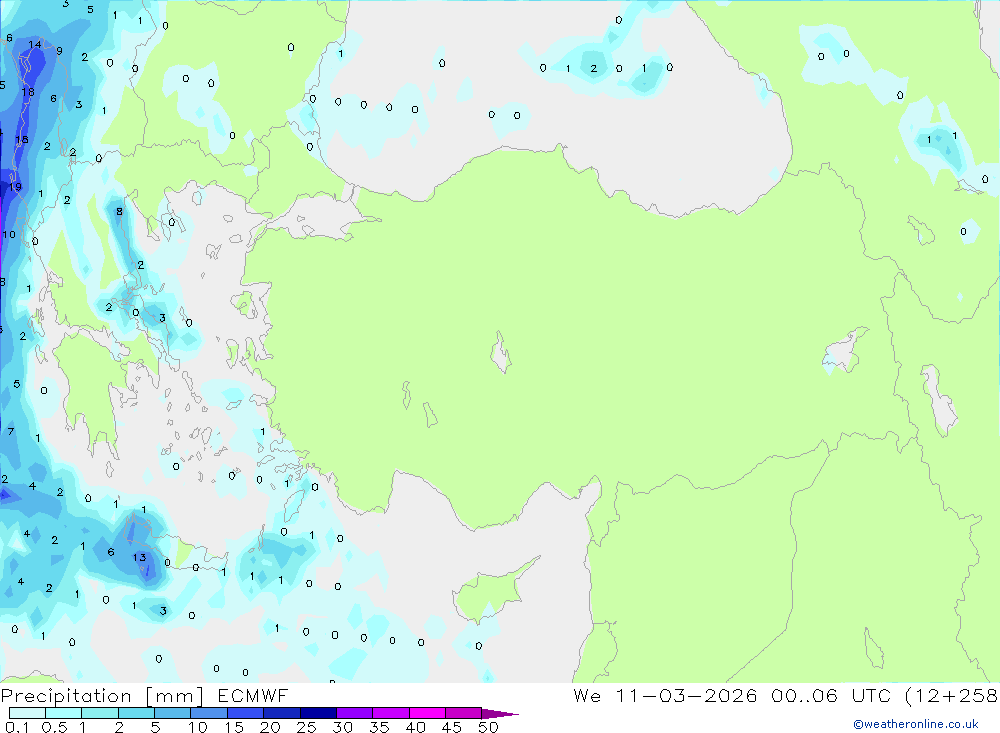Select the 40–45 mm magenta legend swatch
Viewport: 1000px width, 733px height.
[427, 713]
